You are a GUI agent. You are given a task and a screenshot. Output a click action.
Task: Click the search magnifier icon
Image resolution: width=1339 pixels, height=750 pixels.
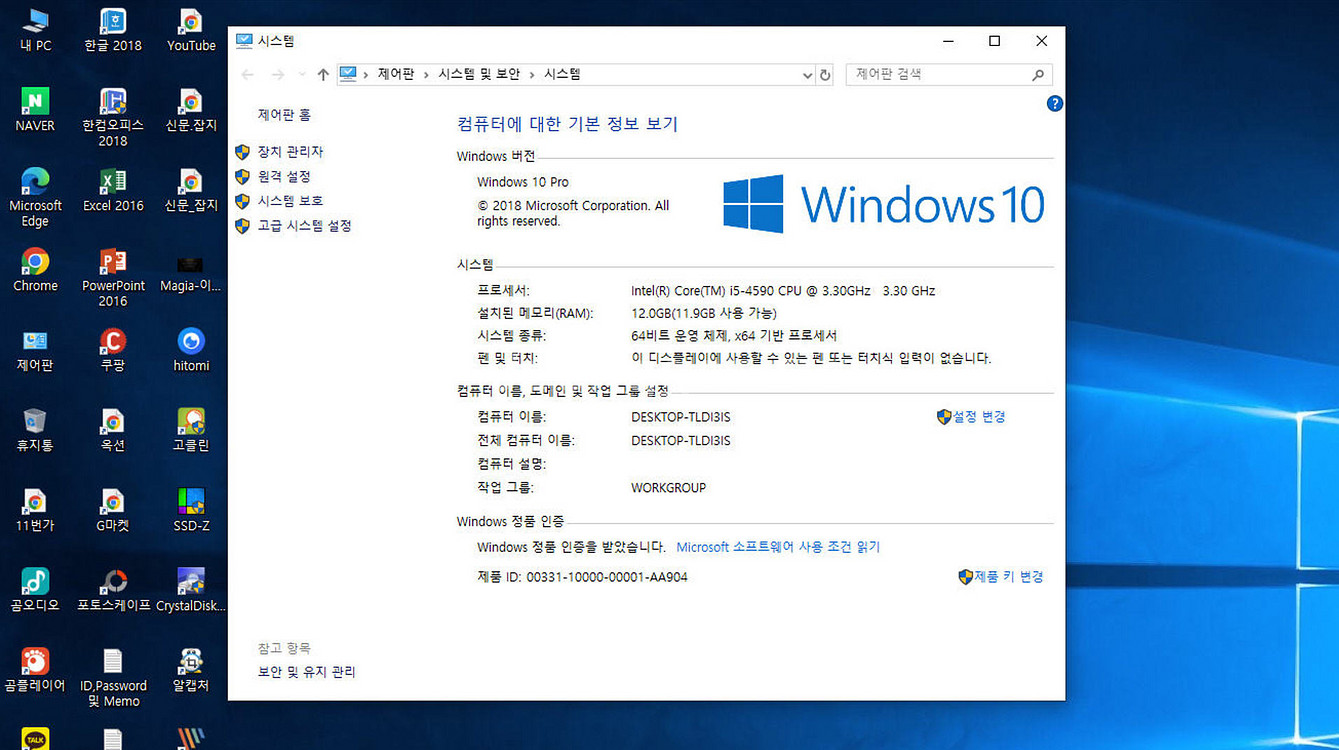coord(1038,74)
